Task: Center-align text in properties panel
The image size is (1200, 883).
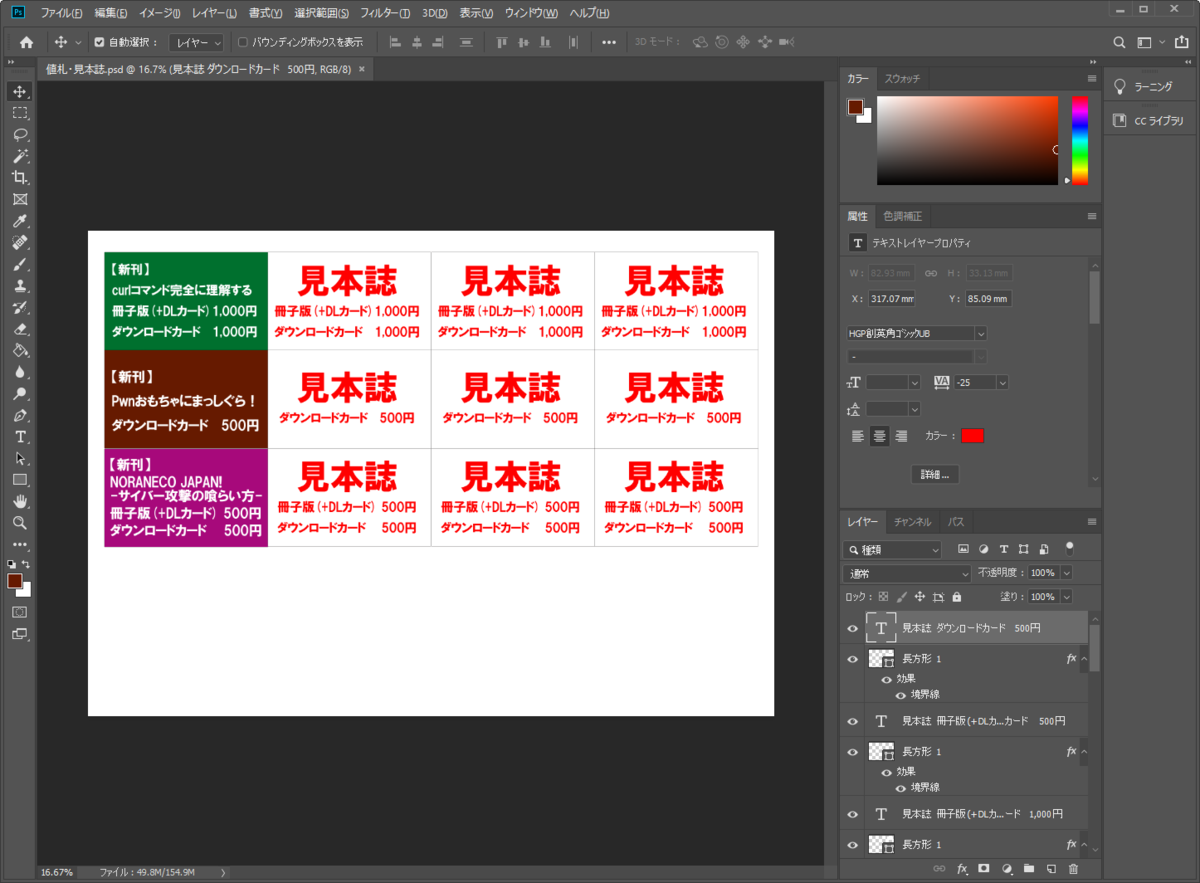Action: [879, 436]
